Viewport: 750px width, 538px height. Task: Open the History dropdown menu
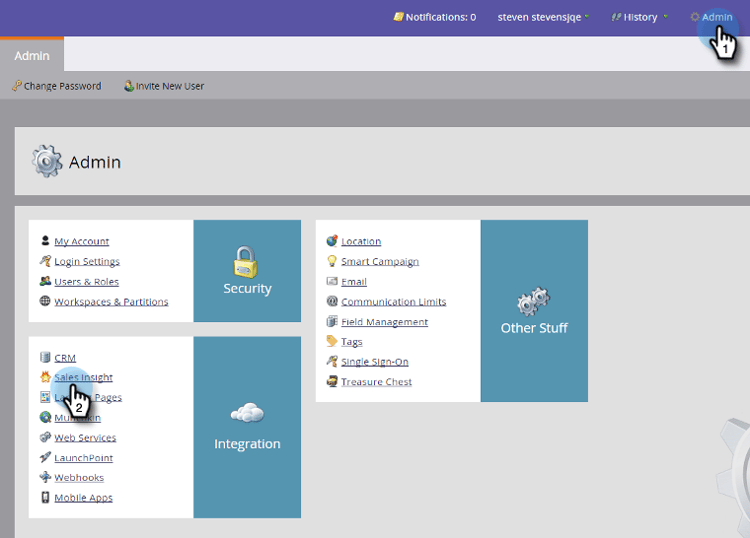pyautogui.click(x=639, y=17)
